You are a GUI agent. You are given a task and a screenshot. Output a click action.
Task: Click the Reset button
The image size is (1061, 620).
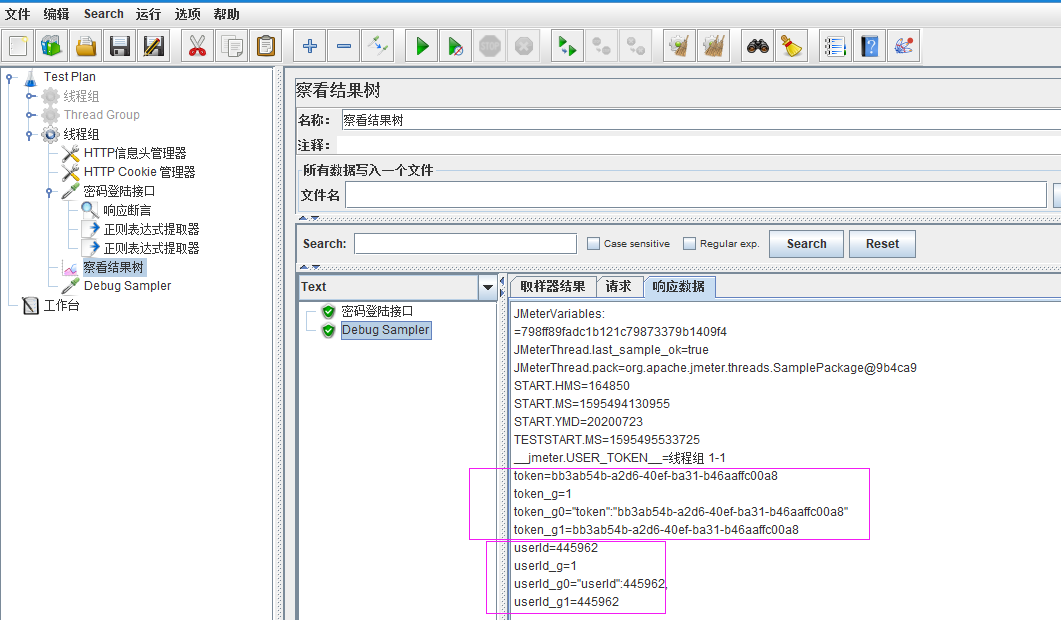882,244
